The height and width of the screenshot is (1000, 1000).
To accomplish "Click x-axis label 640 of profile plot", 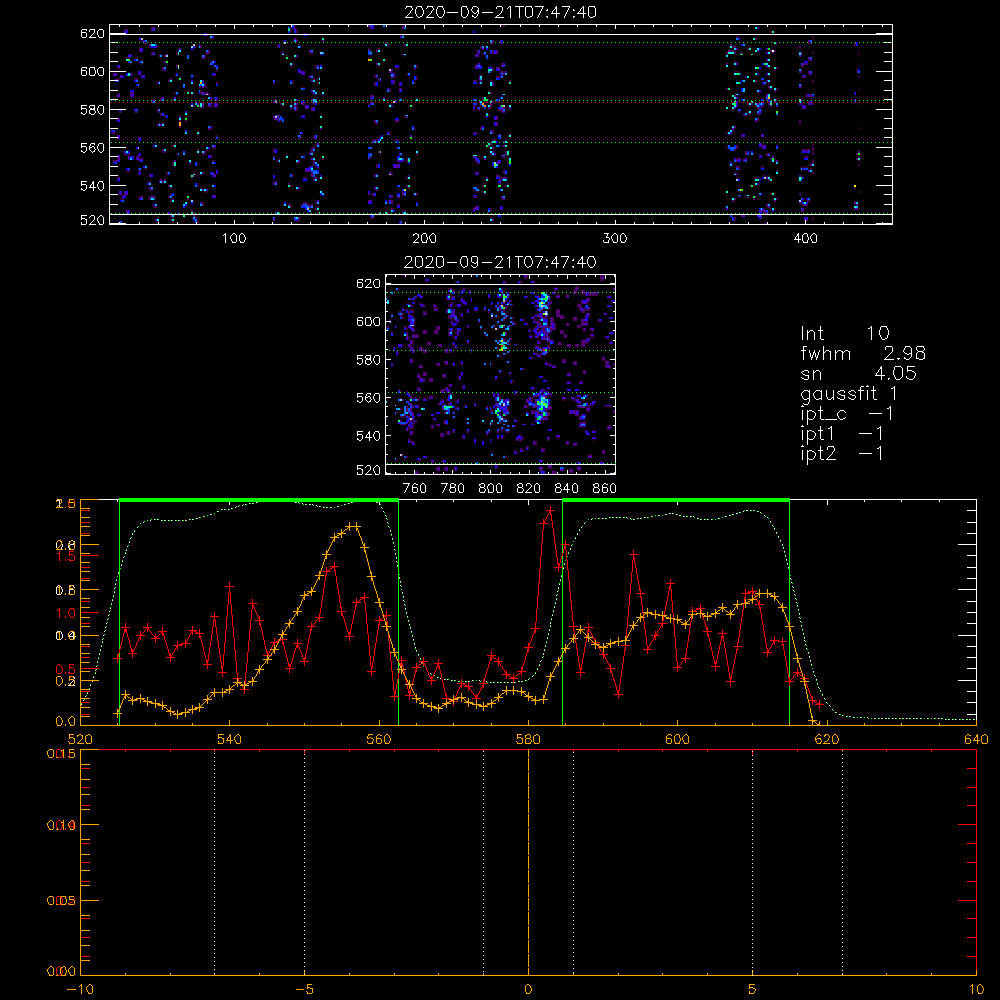I will coord(976,739).
